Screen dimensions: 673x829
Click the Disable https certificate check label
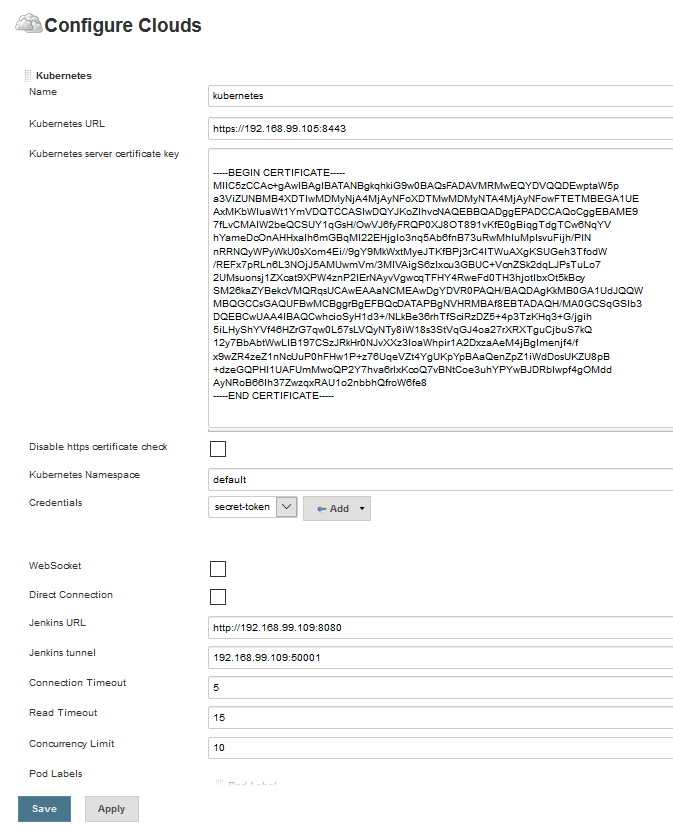point(98,447)
